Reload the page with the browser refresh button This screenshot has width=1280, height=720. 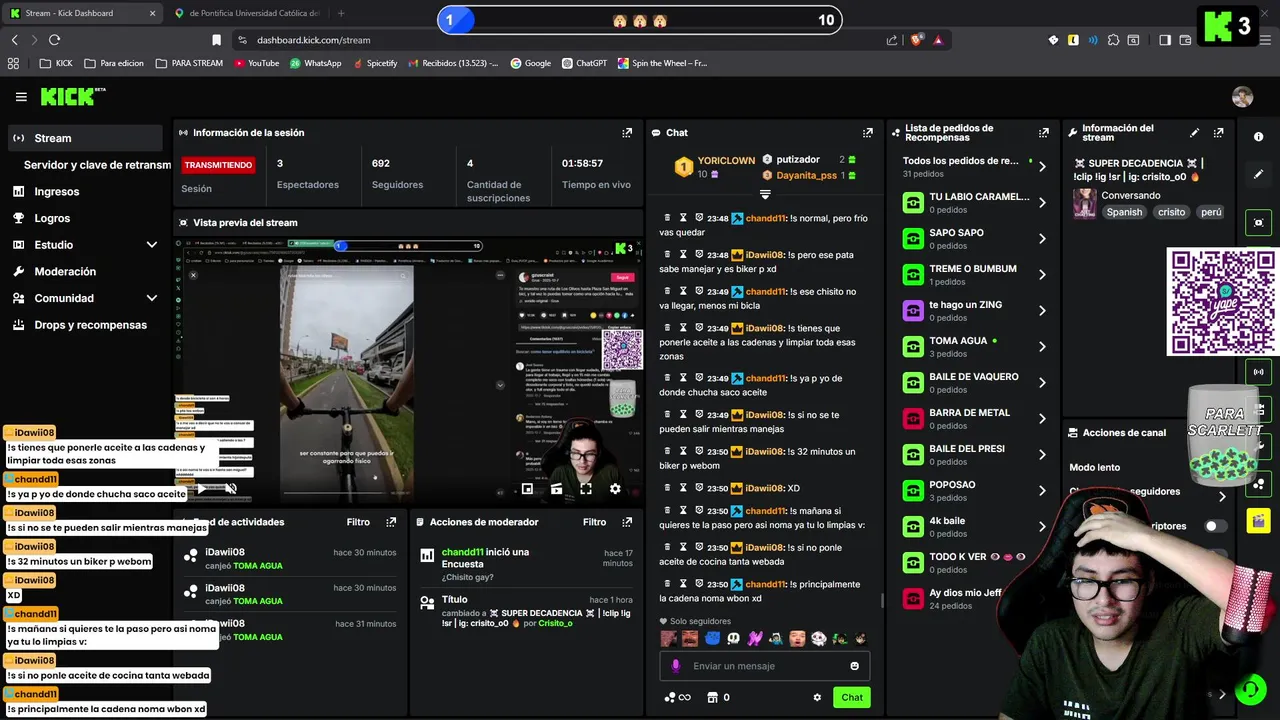pyautogui.click(x=54, y=40)
